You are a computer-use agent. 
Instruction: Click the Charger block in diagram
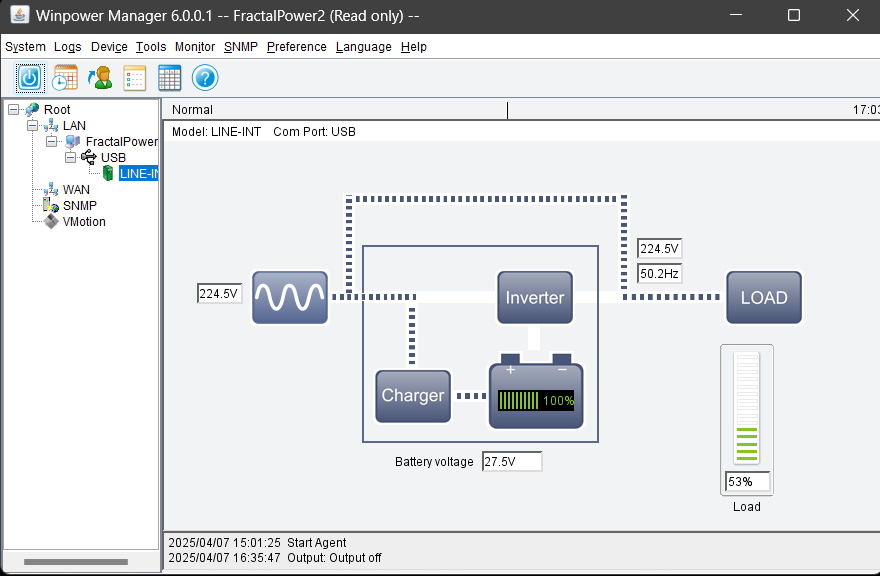(x=413, y=396)
